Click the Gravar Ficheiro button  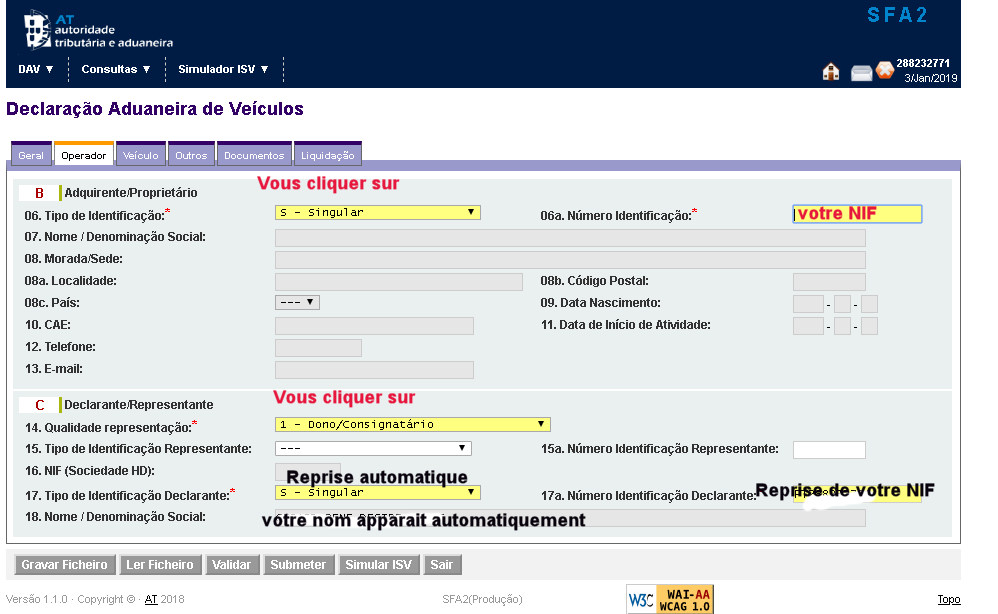tap(65, 564)
